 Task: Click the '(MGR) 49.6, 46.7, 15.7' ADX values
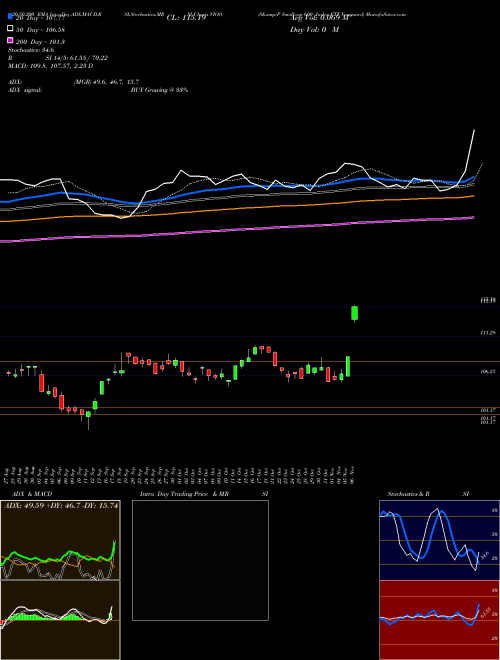coord(106,82)
